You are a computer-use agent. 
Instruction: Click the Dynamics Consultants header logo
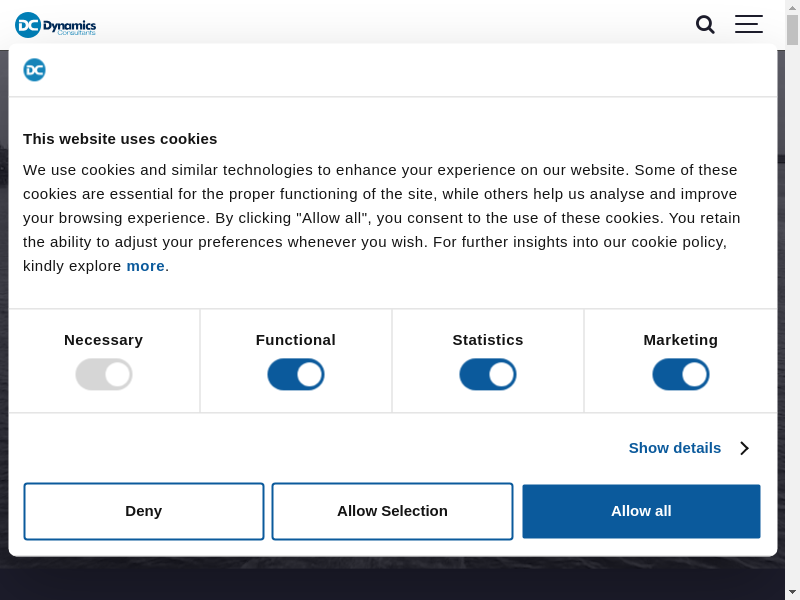tap(56, 25)
